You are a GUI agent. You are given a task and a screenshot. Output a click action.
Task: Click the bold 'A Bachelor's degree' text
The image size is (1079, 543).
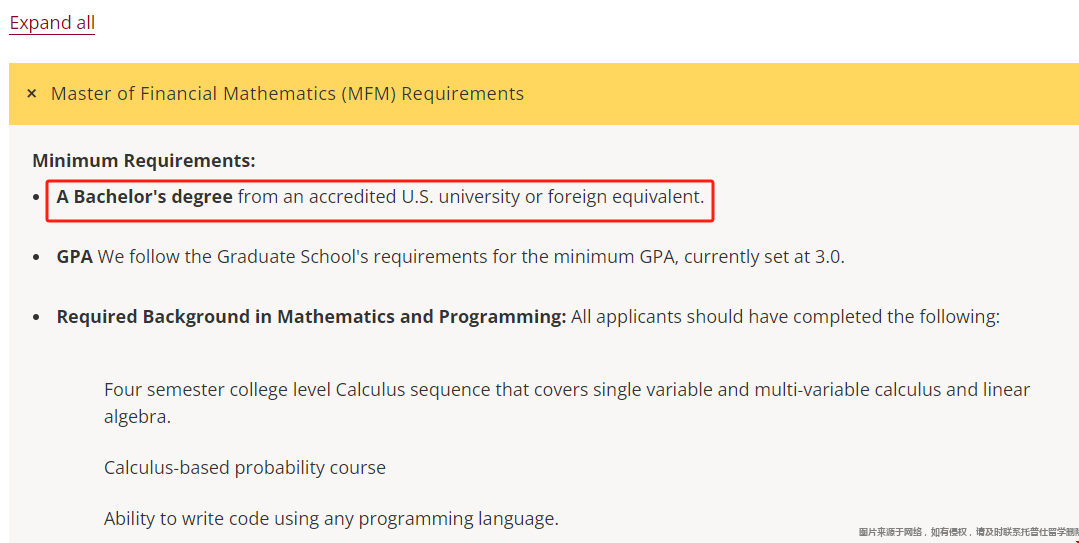(x=145, y=197)
